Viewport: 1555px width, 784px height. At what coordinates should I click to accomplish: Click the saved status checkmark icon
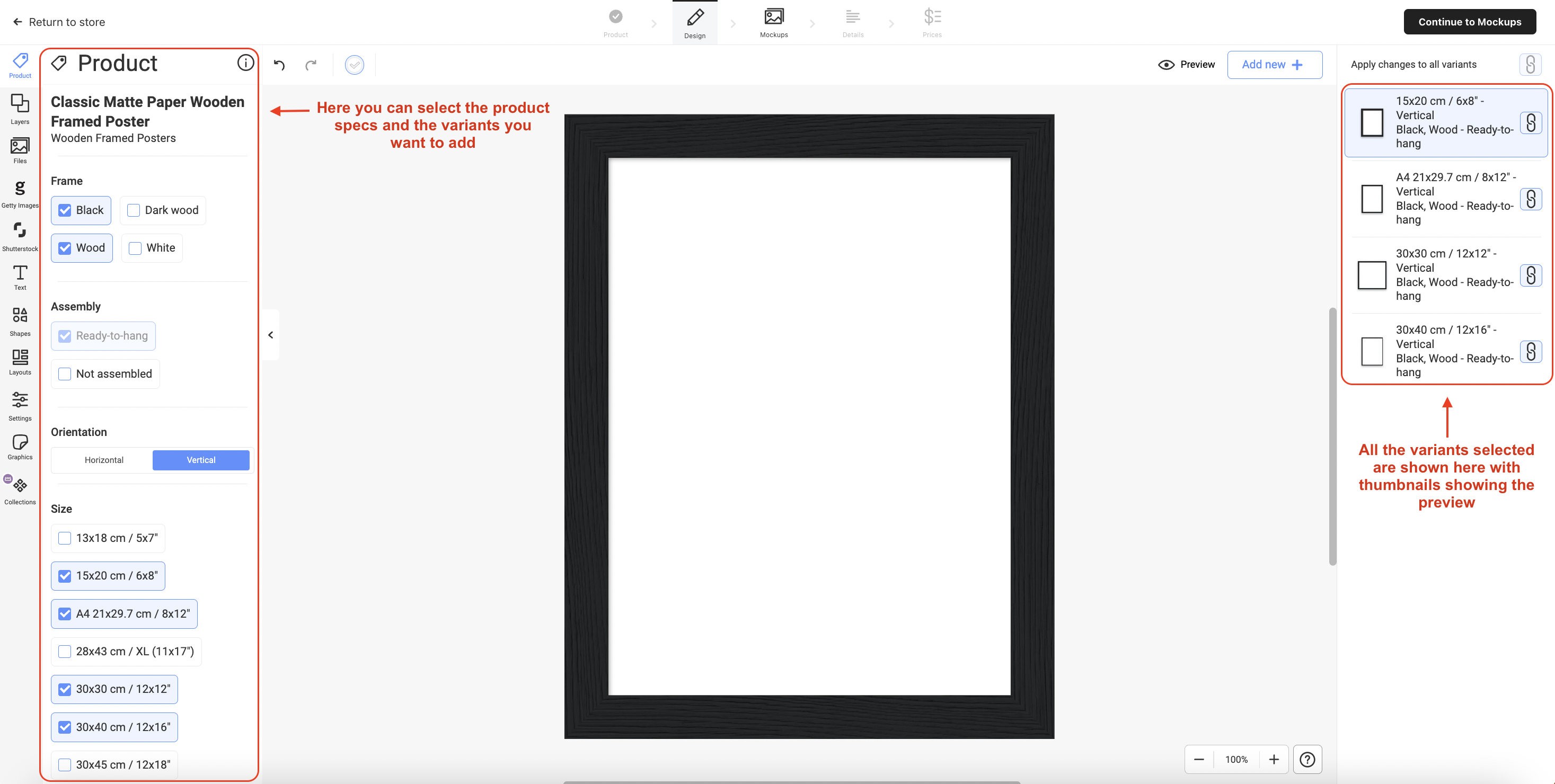(x=355, y=65)
